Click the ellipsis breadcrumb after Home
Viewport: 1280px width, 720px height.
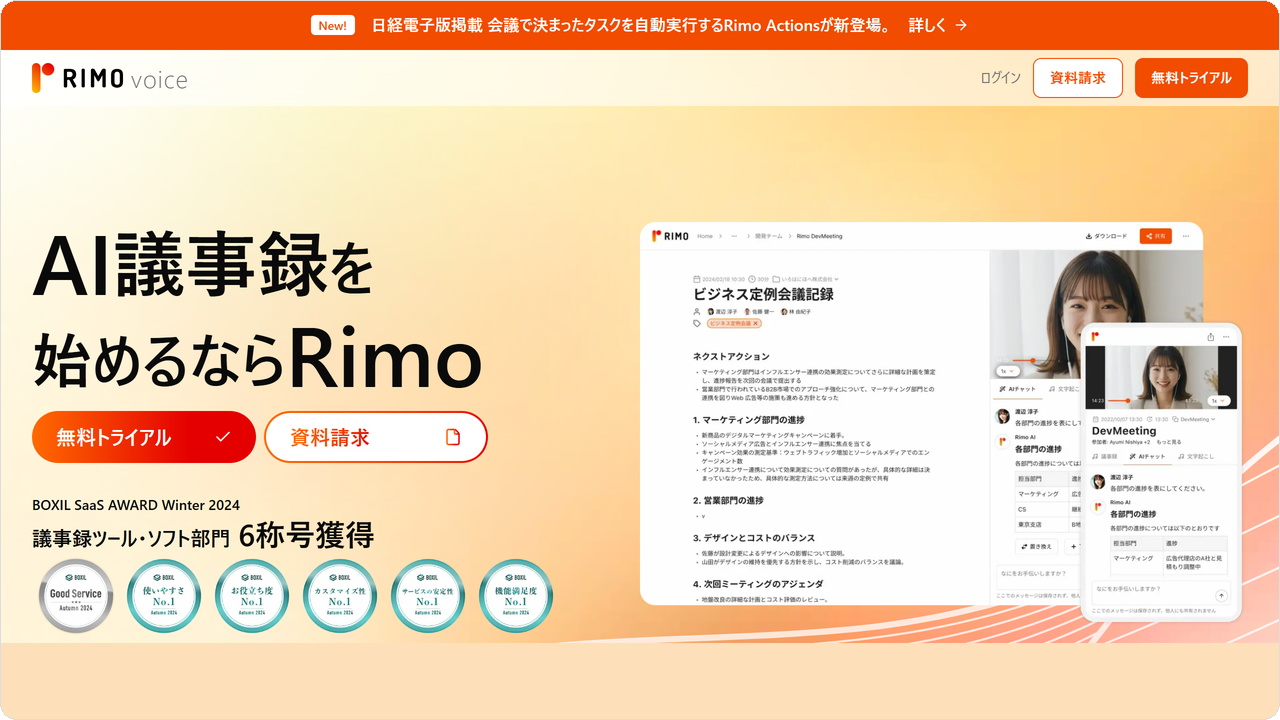pos(734,236)
